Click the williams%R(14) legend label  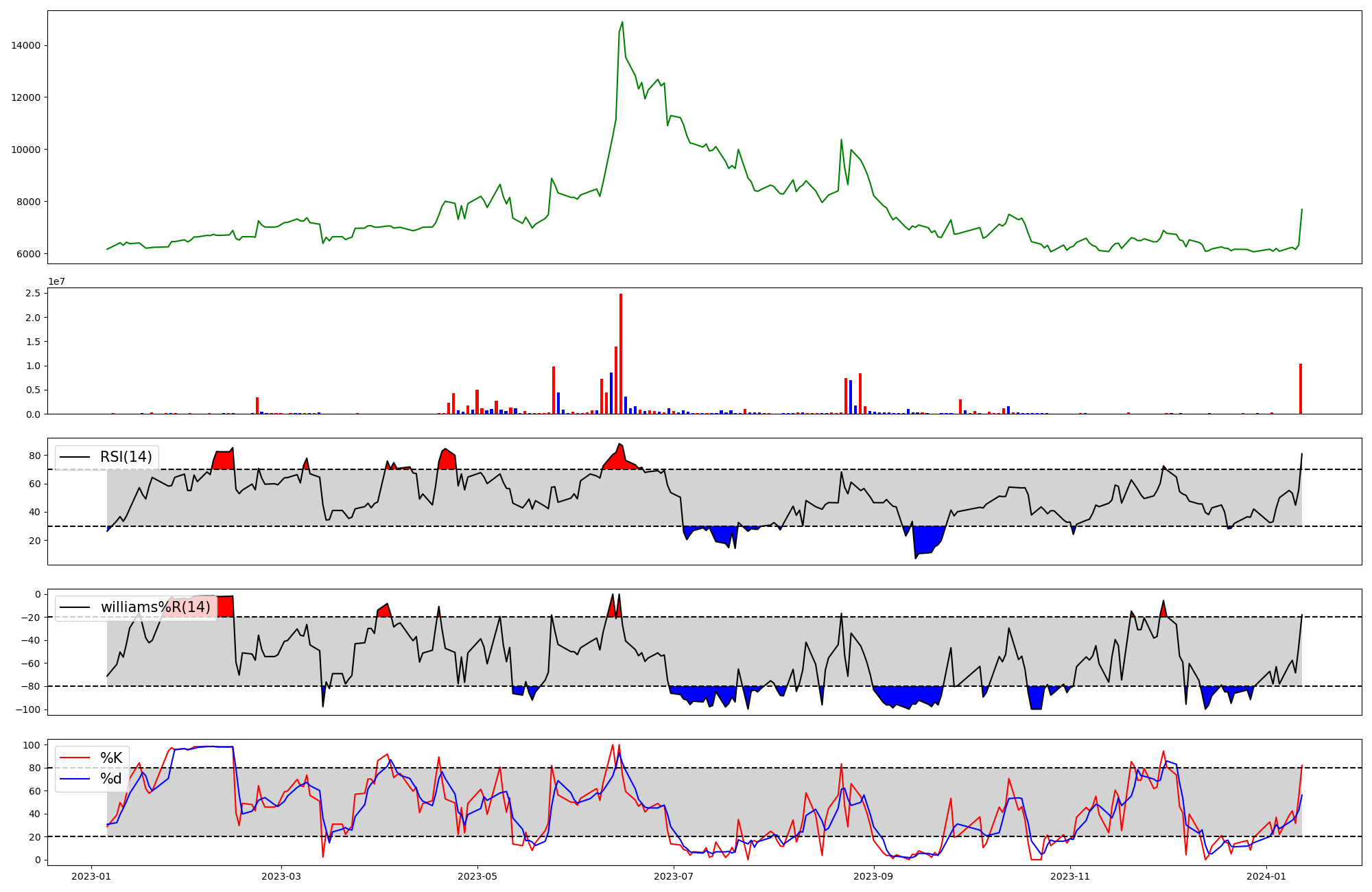[156, 607]
